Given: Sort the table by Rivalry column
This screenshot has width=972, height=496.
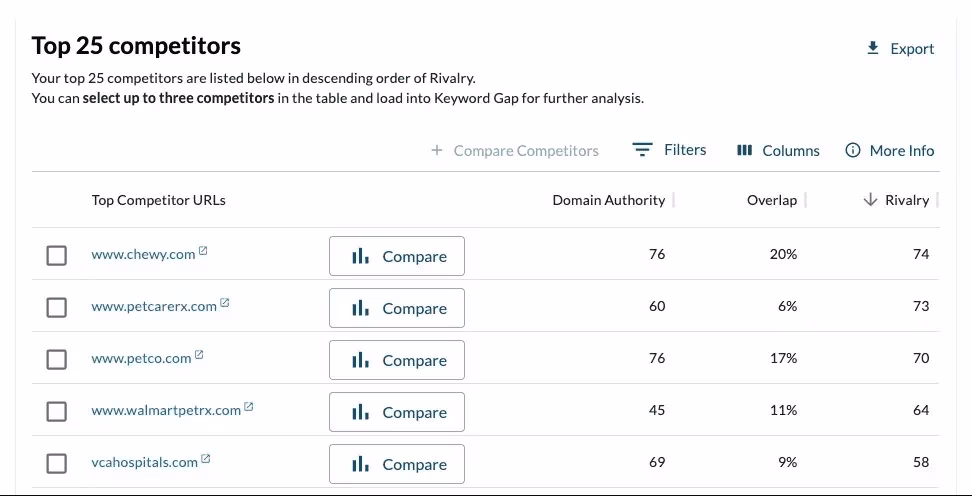Looking at the screenshot, I should coord(897,200).
